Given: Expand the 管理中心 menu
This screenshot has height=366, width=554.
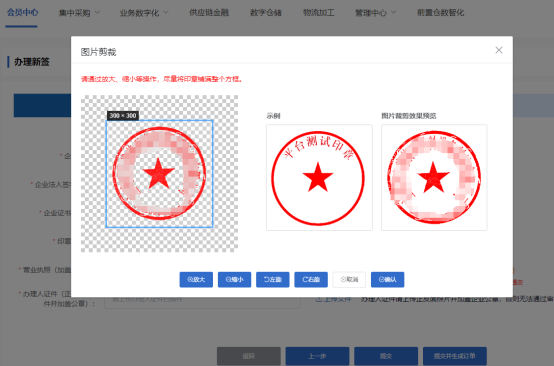Looking at the screenshot, I should 375,13.
